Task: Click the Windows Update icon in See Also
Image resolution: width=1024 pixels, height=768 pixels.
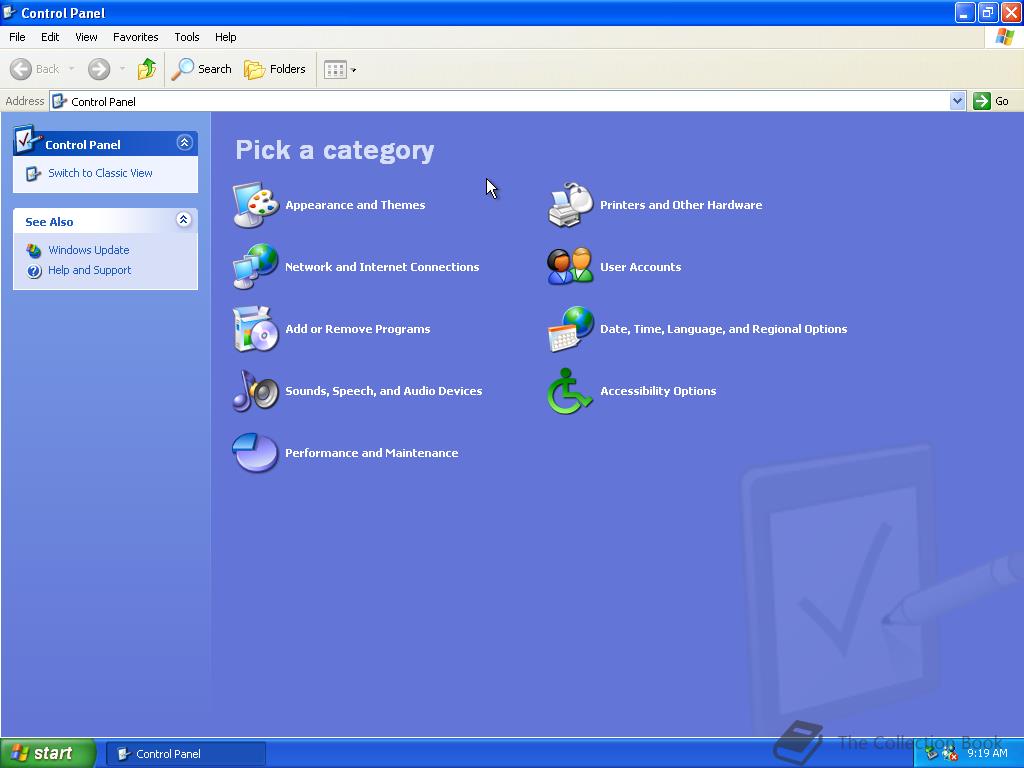Action: point(34,250)
